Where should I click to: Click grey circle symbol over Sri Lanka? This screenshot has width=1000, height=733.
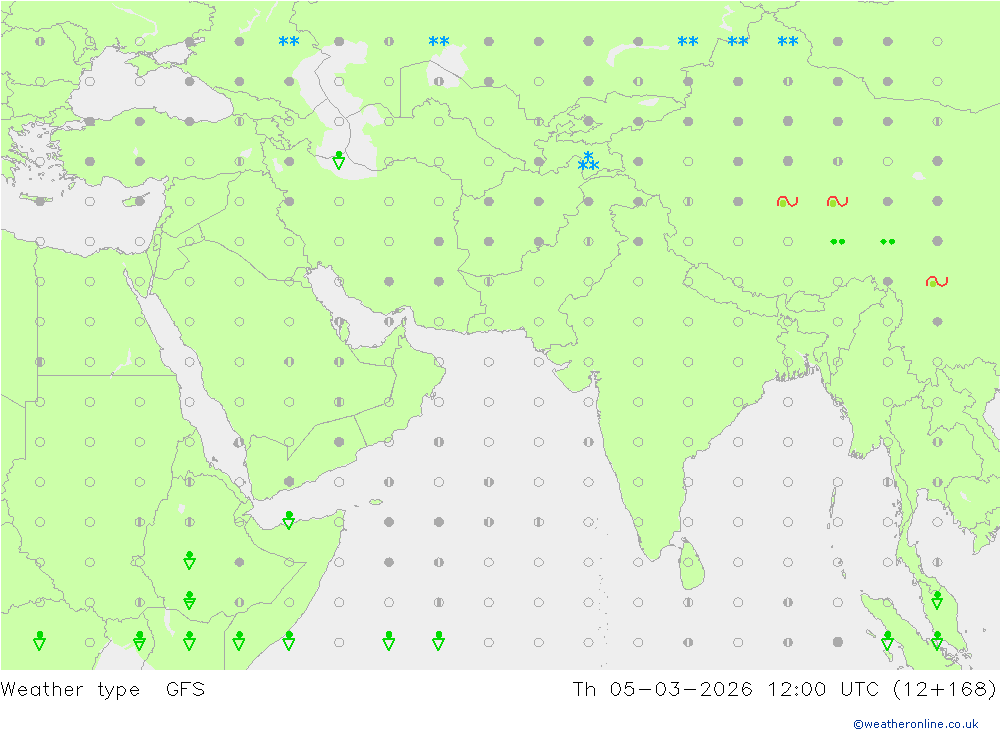pyautogui.click(x=688, y=562)
